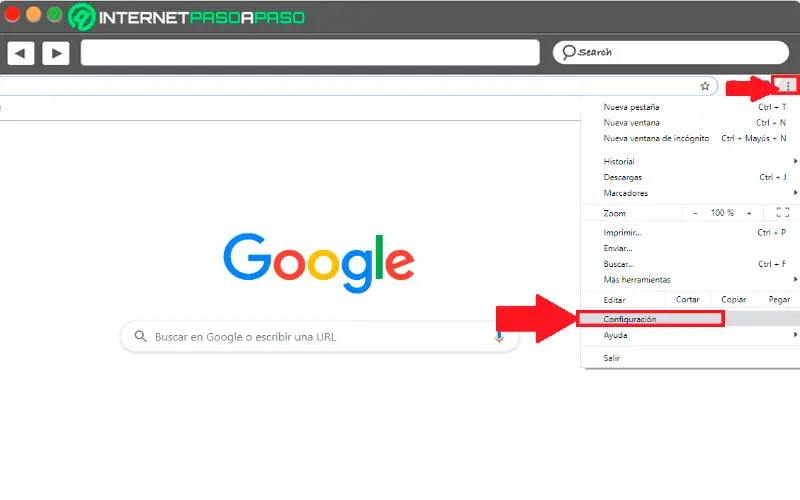Click the Search field in top frame
The image size is (800, 500).
click(670, 52)
